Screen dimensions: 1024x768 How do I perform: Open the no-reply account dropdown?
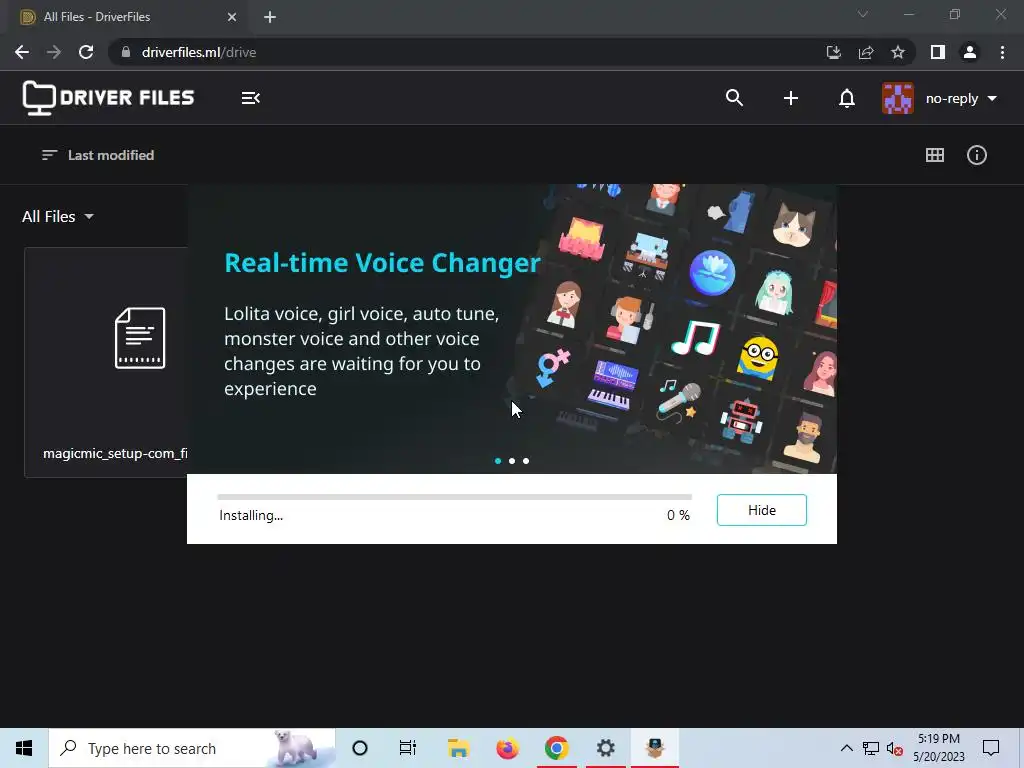961,99
